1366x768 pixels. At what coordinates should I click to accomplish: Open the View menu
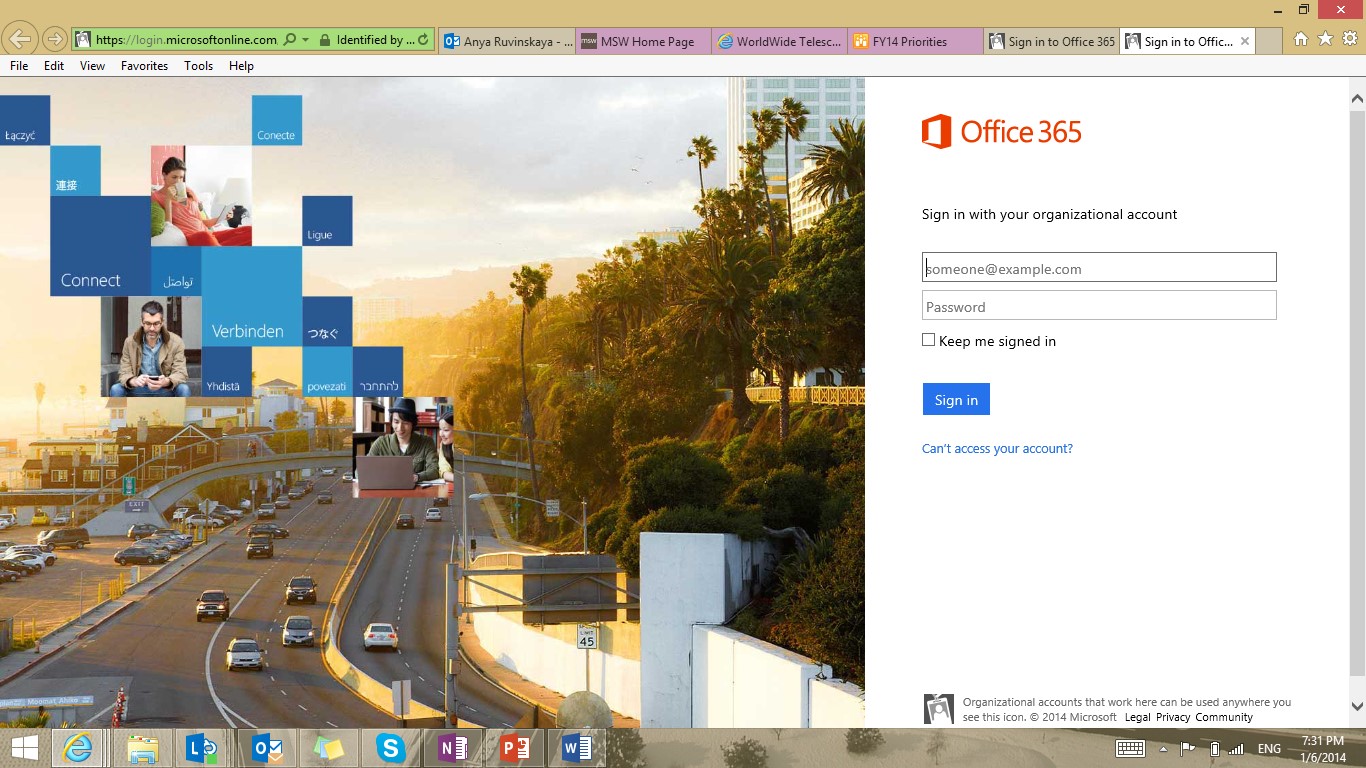click(x=92, y=66)
